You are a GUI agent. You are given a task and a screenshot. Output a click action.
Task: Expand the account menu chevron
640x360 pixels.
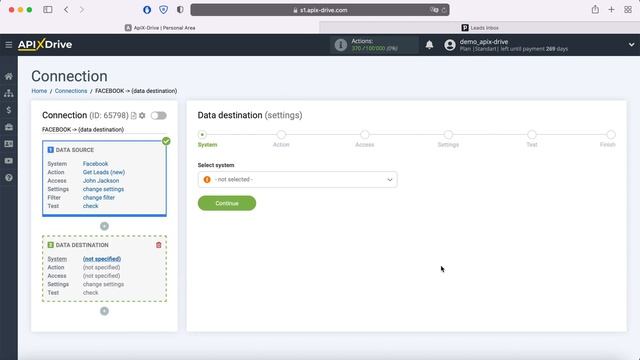click(x=631, y=44)
